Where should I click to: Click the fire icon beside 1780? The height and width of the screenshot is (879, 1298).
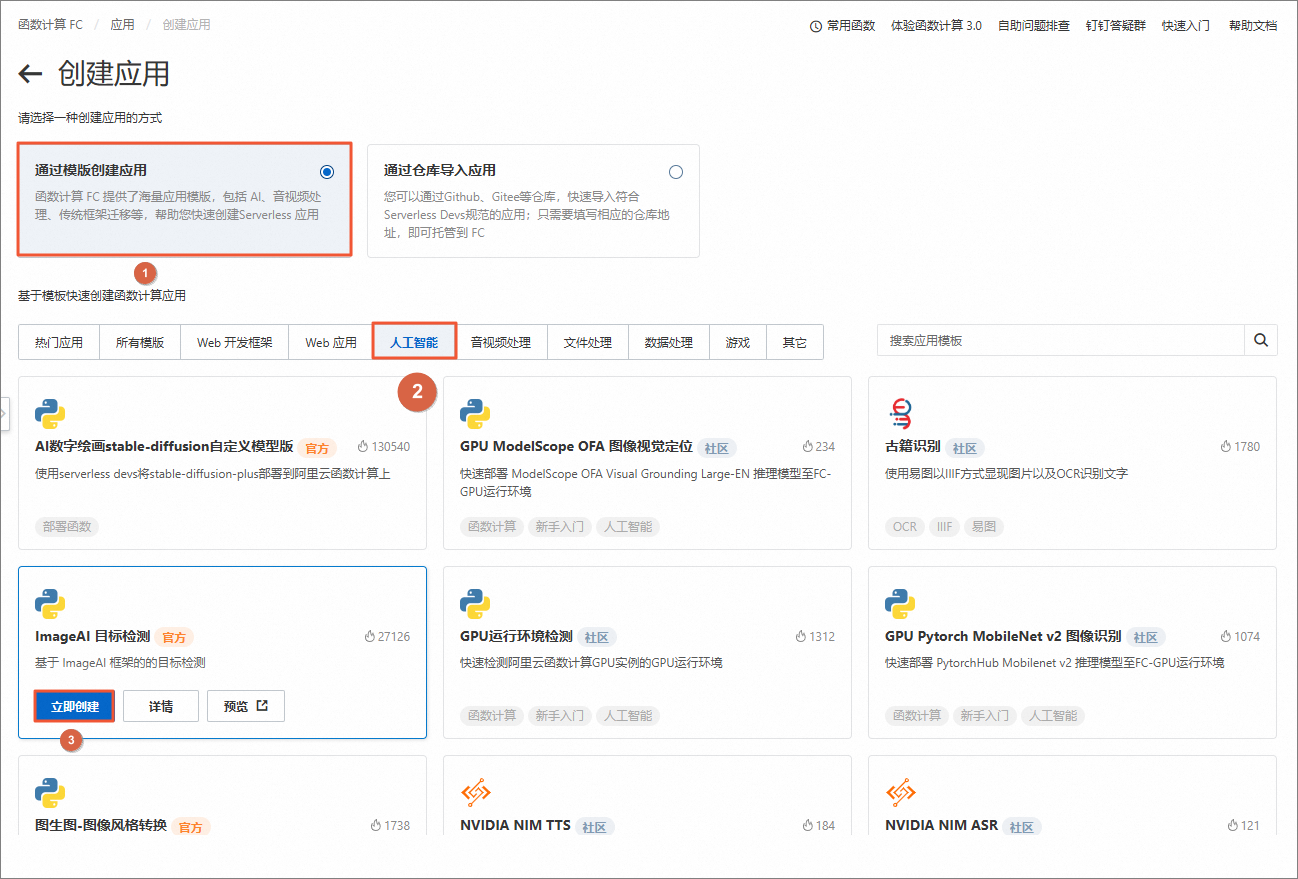[x=1227, y=447]
